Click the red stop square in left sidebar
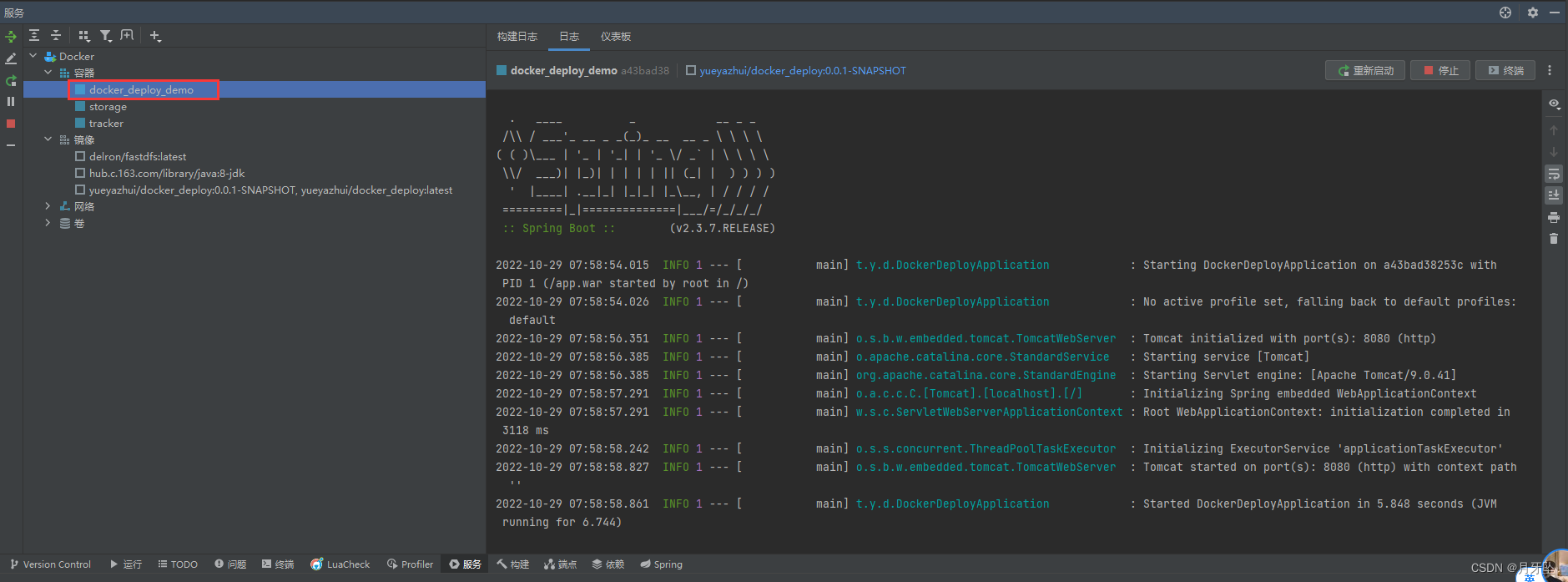 pyautogui.click(x=11, y=124)
